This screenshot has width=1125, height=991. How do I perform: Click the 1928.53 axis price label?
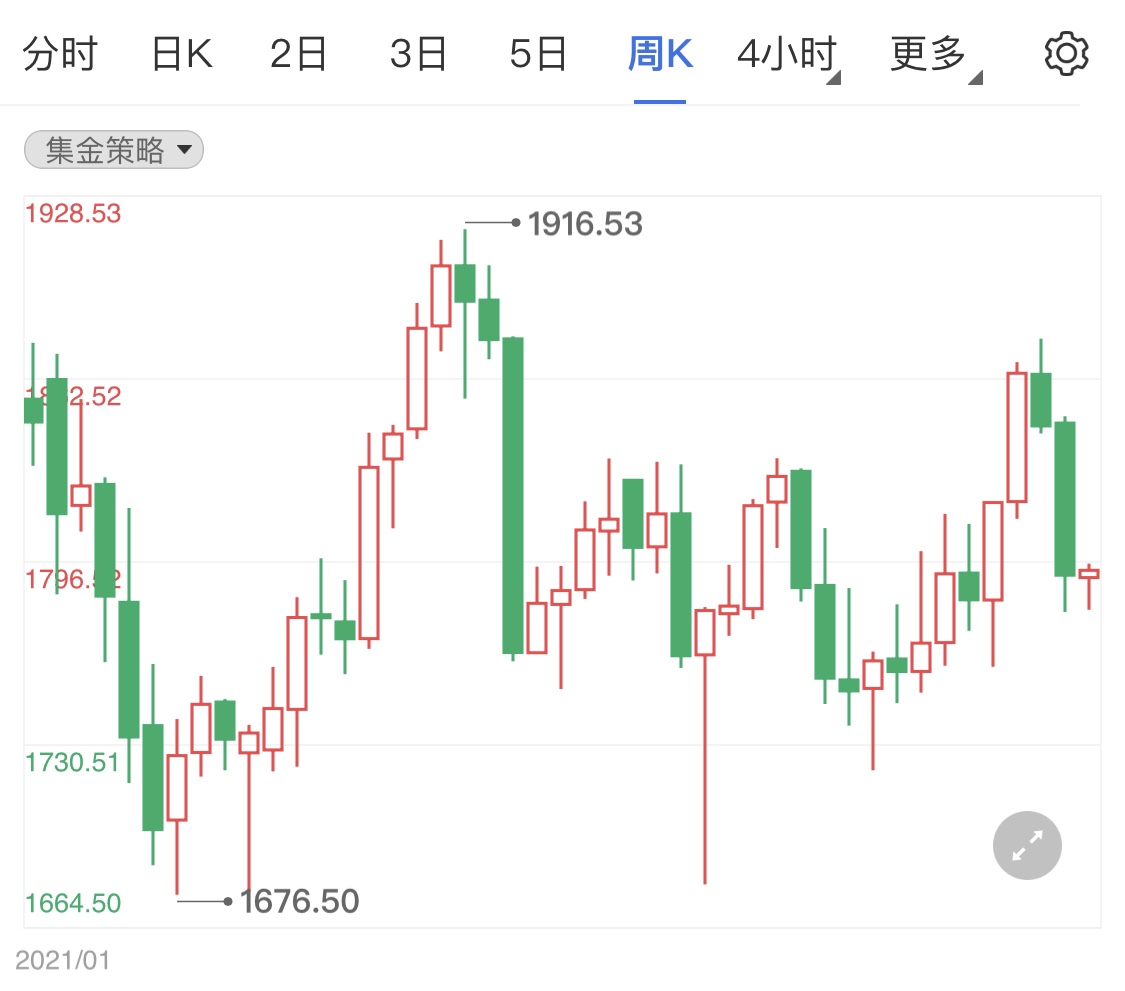click(73, 213)
